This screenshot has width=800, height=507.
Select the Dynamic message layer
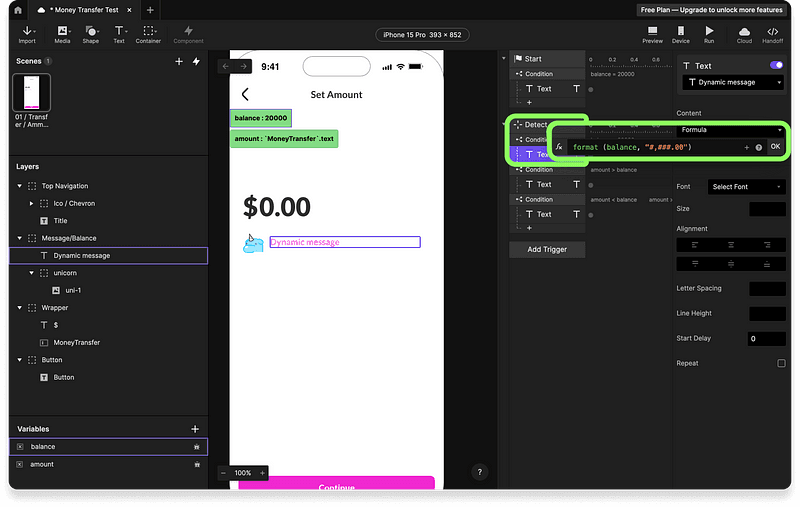(109, 256)
